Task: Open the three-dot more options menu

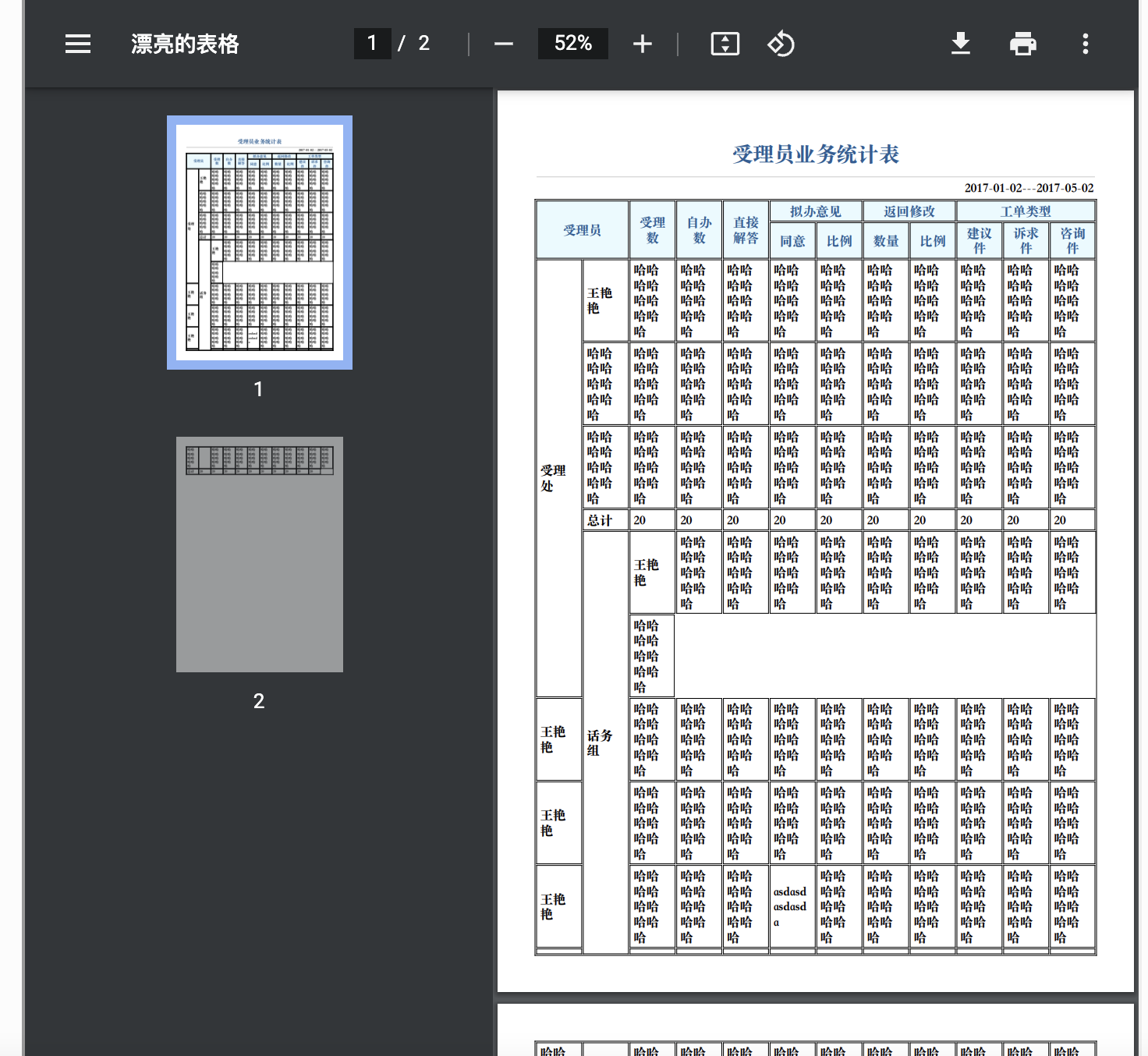Action: coord(1085,44)
